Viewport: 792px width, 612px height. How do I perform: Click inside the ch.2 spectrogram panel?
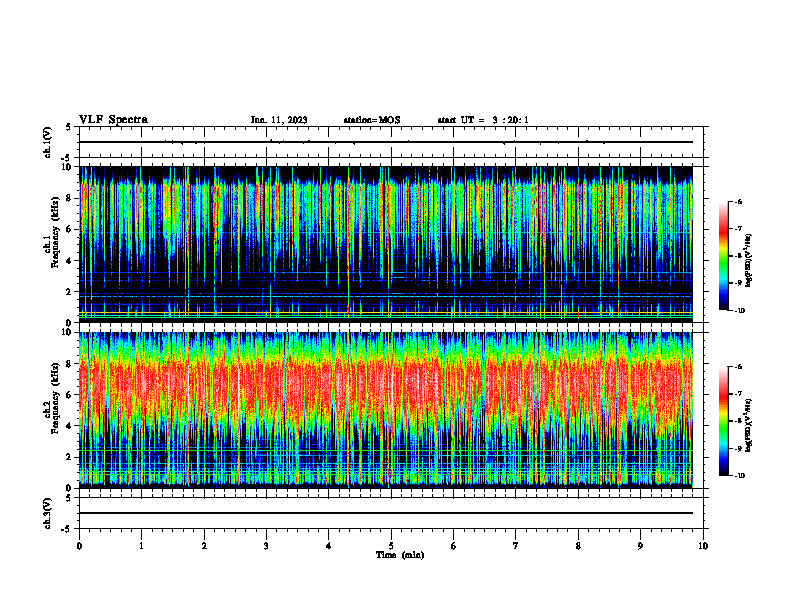[x=386, y=410]
